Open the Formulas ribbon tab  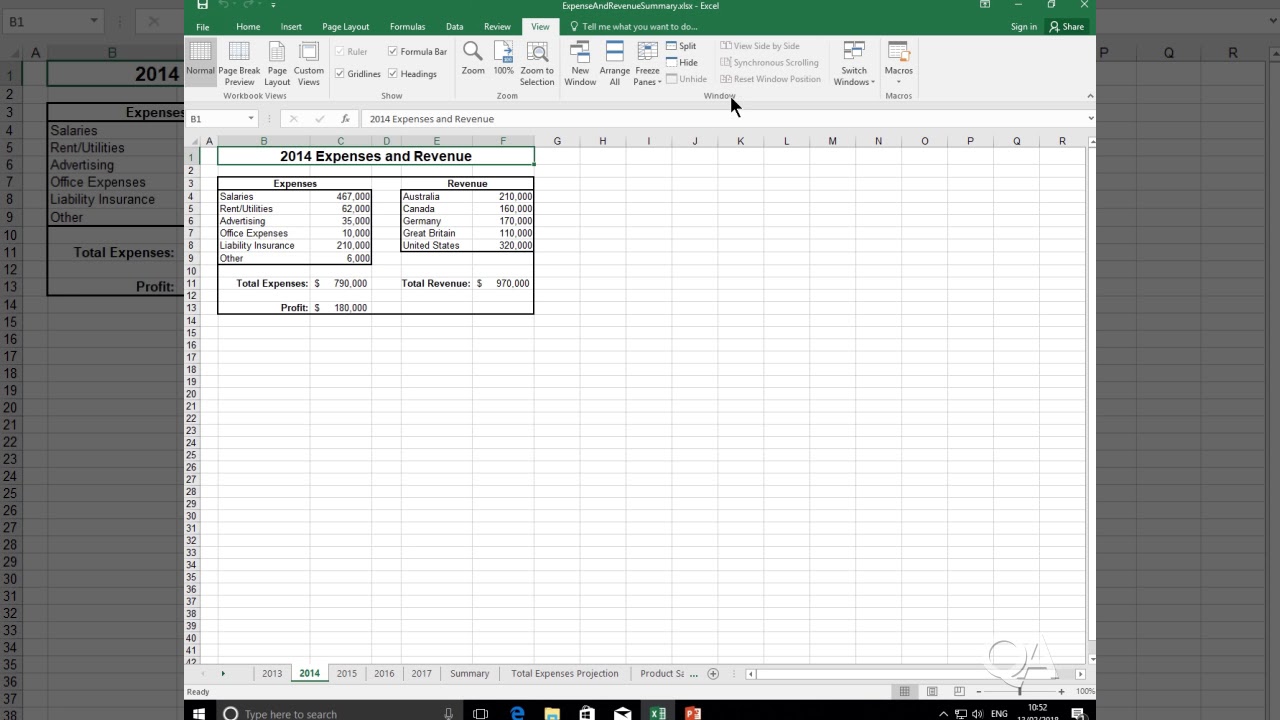pos(407,27)
